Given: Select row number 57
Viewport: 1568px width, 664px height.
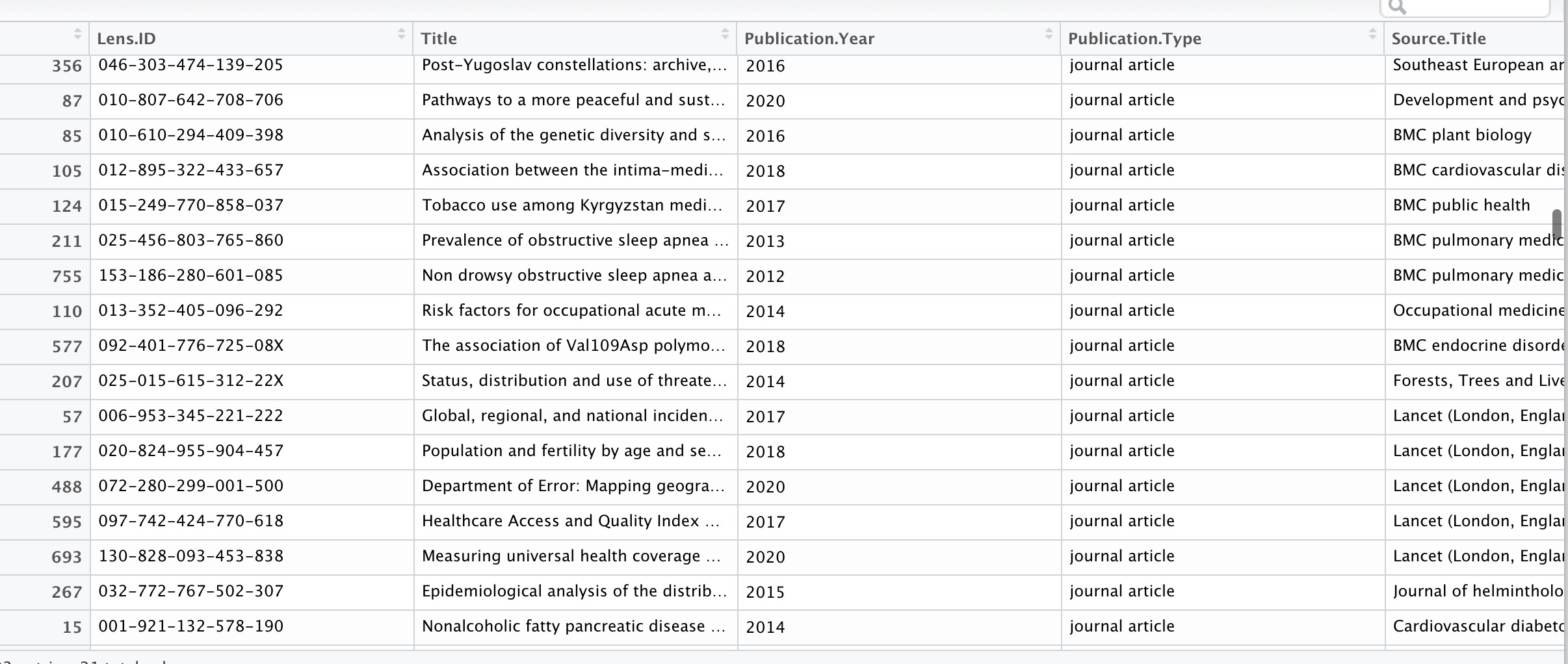Looking at the screenshot, I should pos(72,417).
